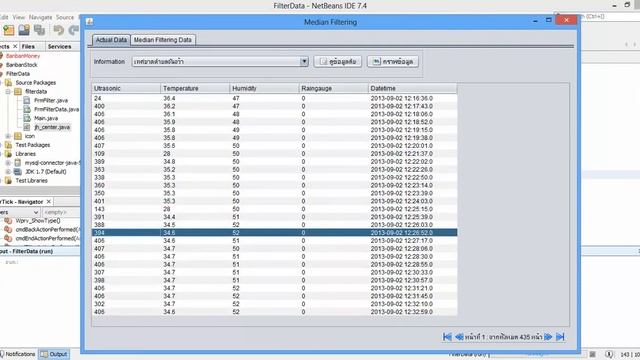The height and width of the screenshot is (360, 640).
Task: Click cmdEndActionPerformed method icon
Action: coord(8,238)
